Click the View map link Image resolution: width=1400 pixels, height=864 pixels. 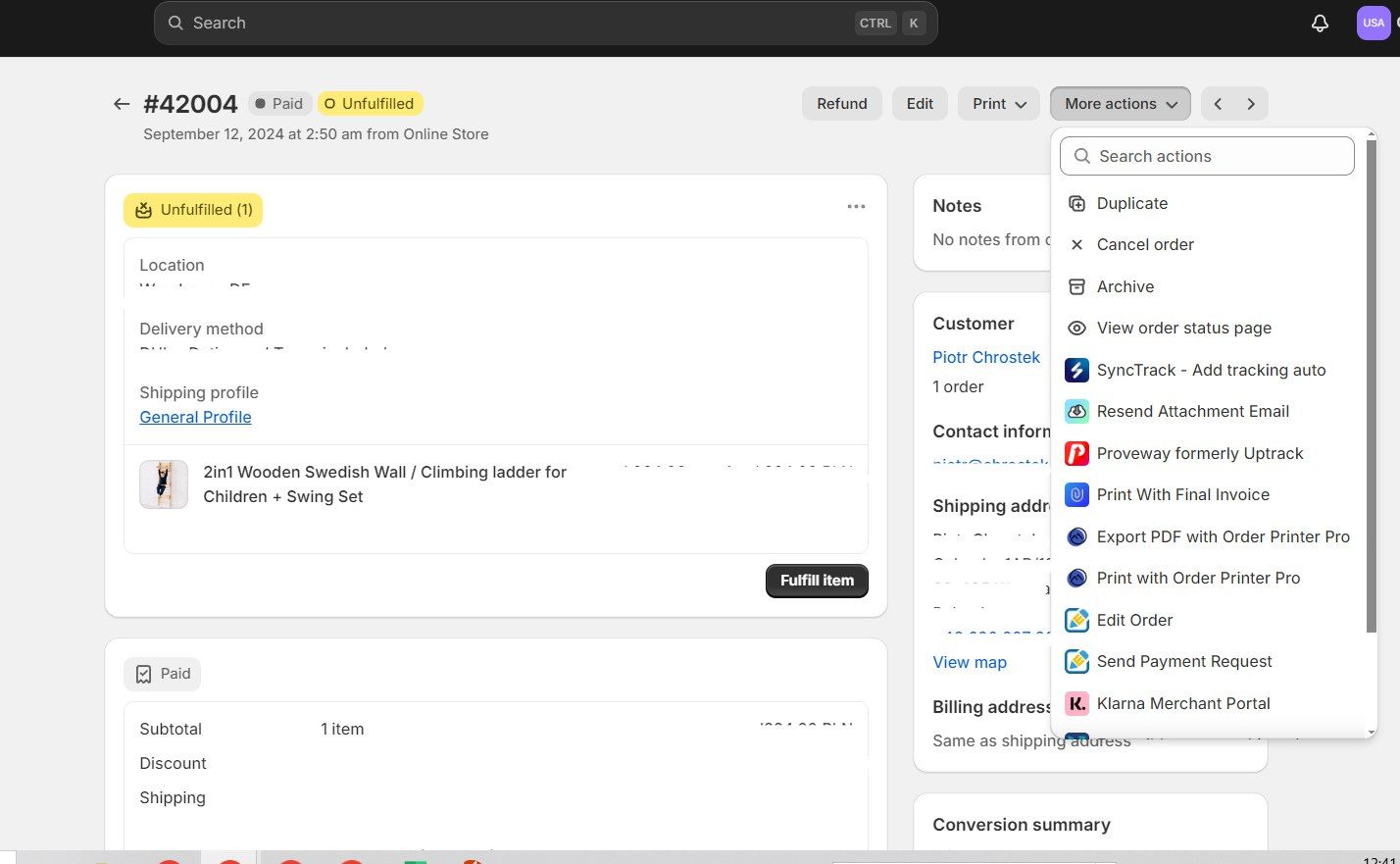tap(970, 662)
